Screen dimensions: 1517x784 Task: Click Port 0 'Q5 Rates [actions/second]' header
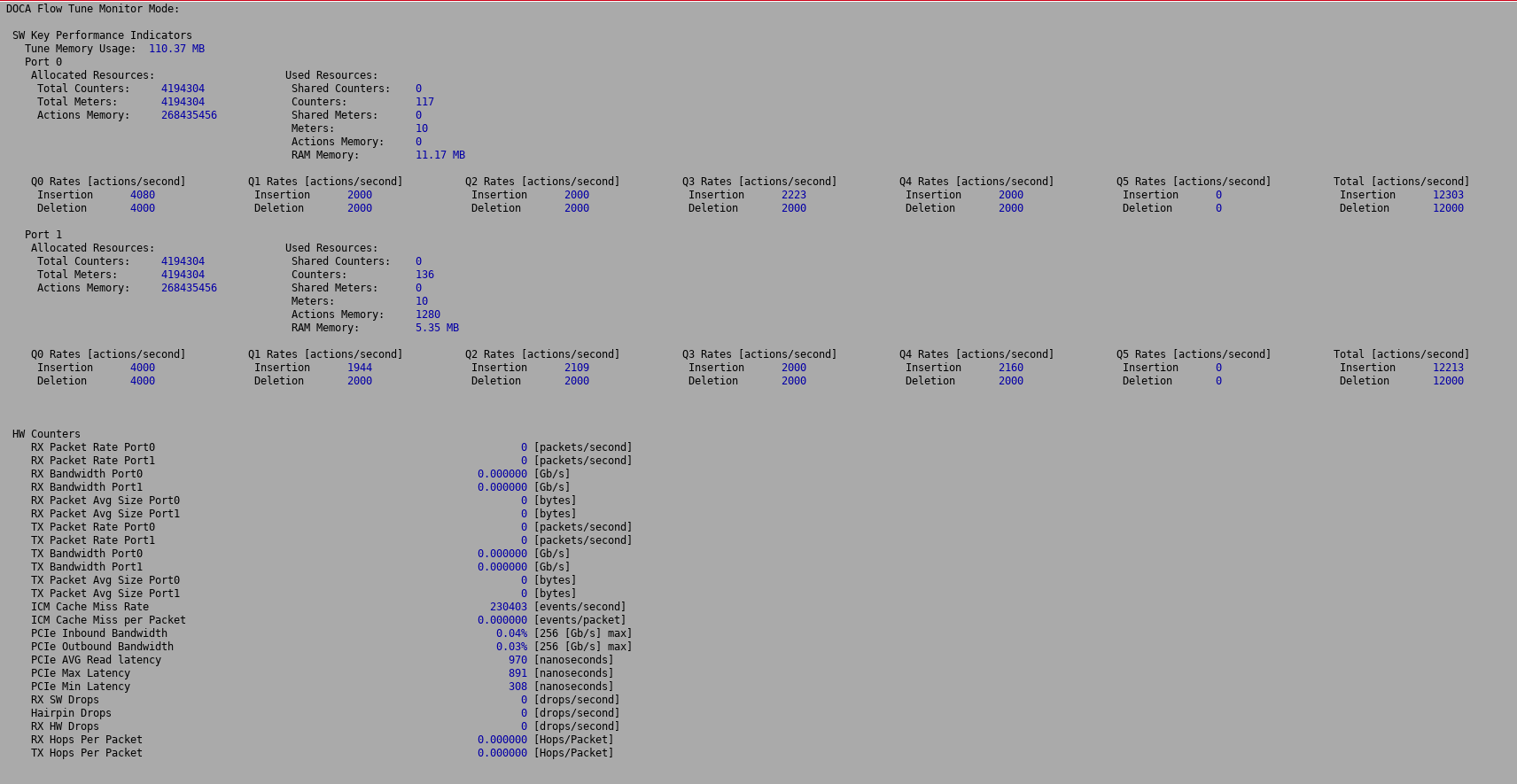(x=1194, y=182)
